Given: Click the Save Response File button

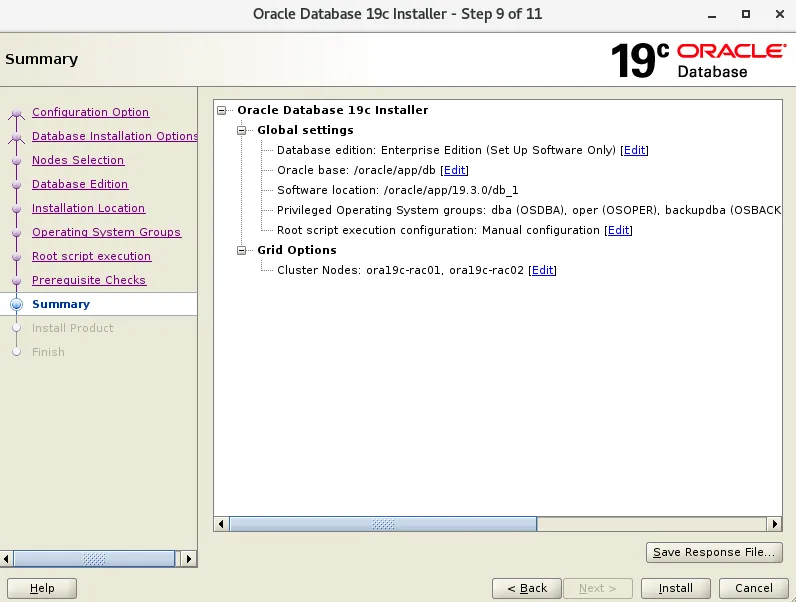Looking at the screenshot, I should coord(714,552).
